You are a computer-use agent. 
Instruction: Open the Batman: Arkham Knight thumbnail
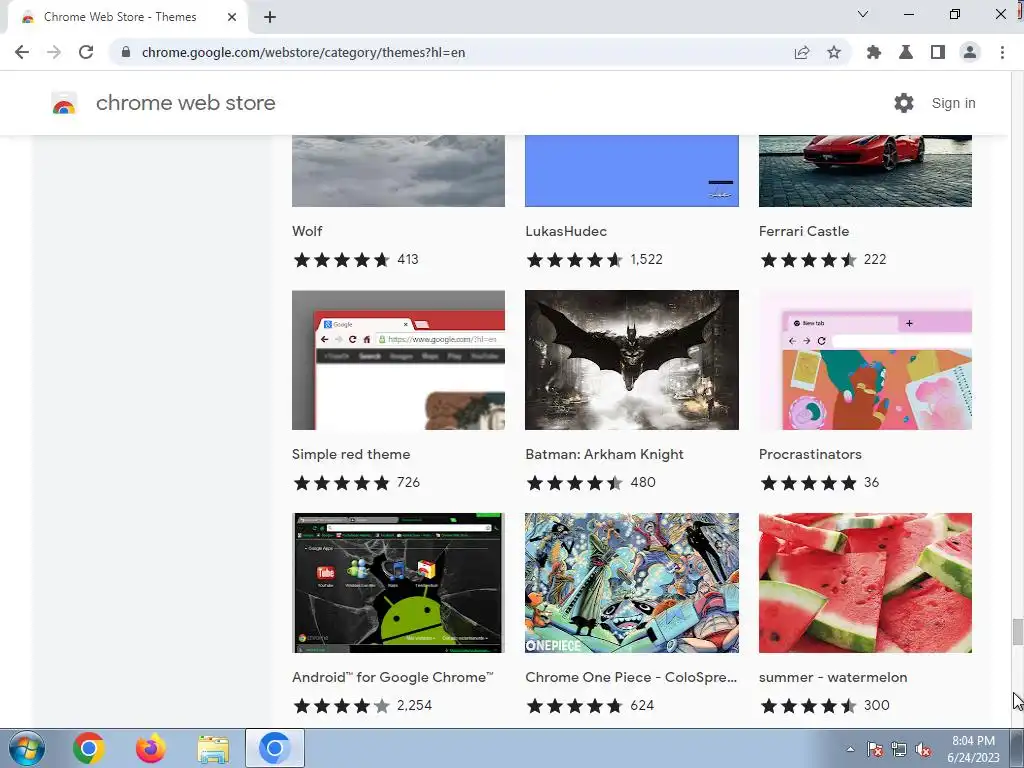coord(632,360)
